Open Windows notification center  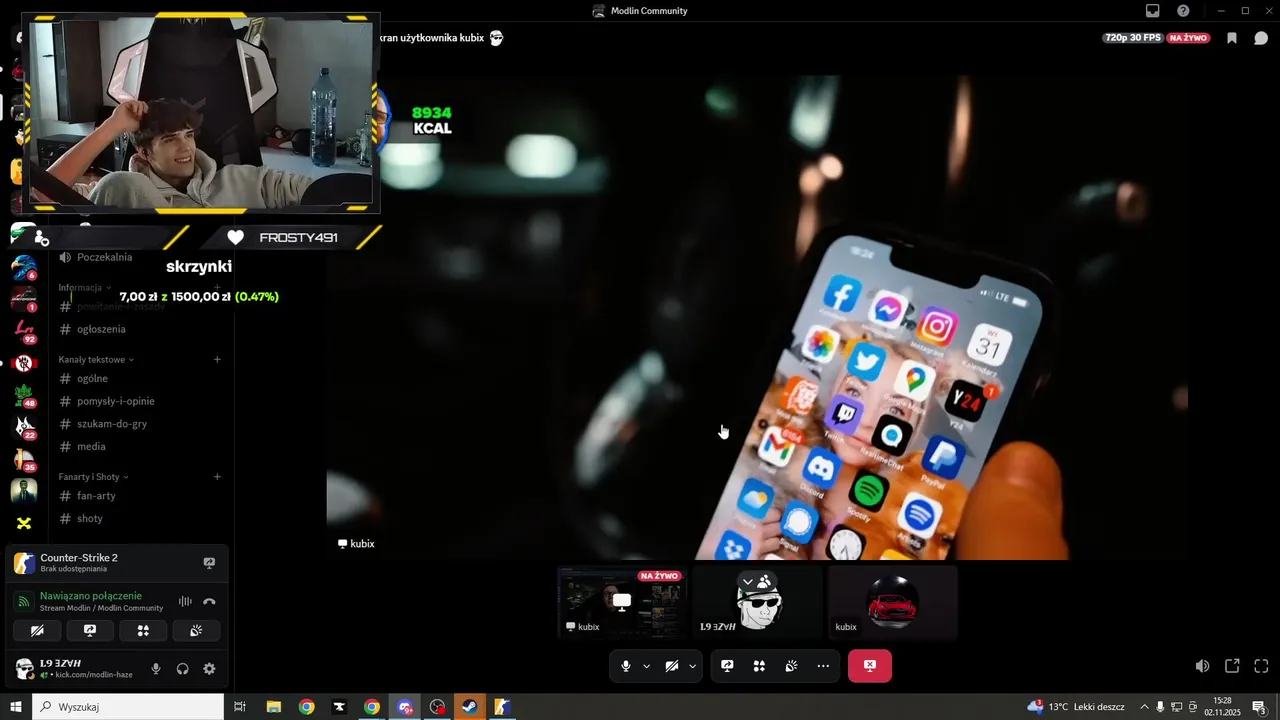point(1260,707)
